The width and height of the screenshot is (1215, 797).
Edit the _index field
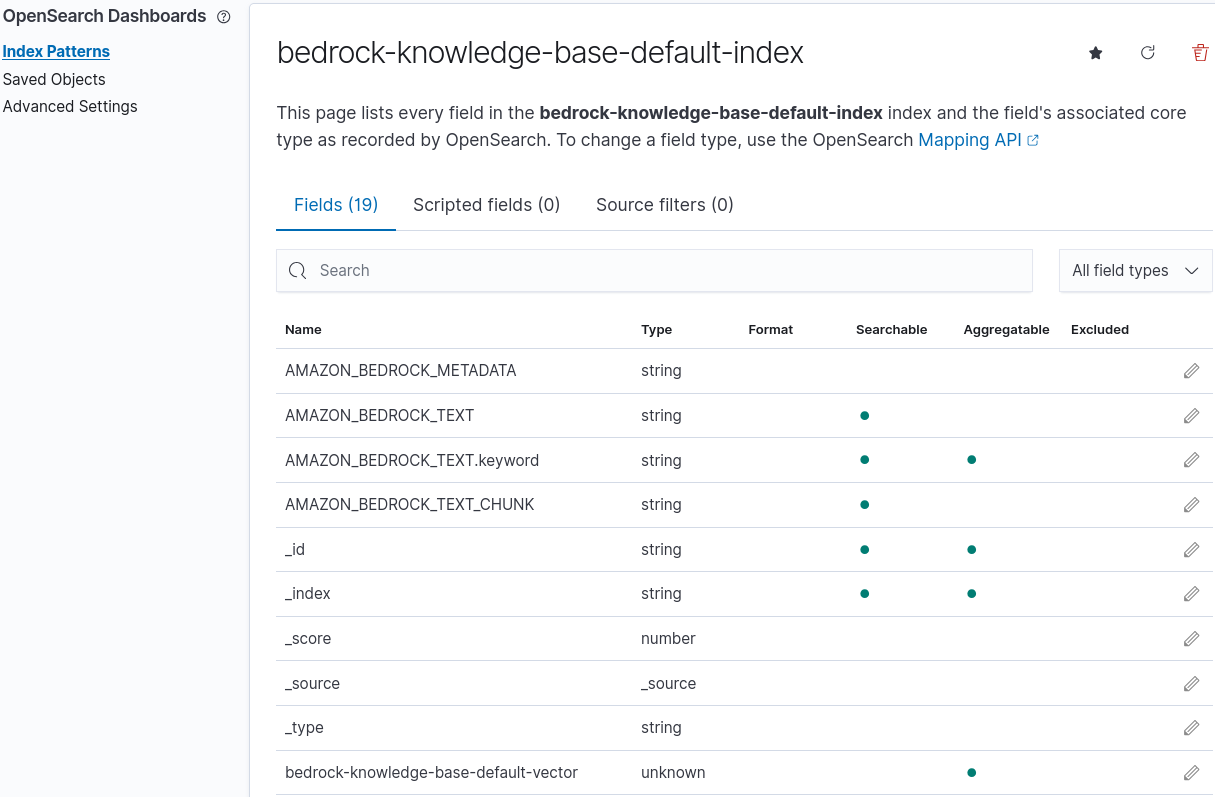(x=1191, y=594)
